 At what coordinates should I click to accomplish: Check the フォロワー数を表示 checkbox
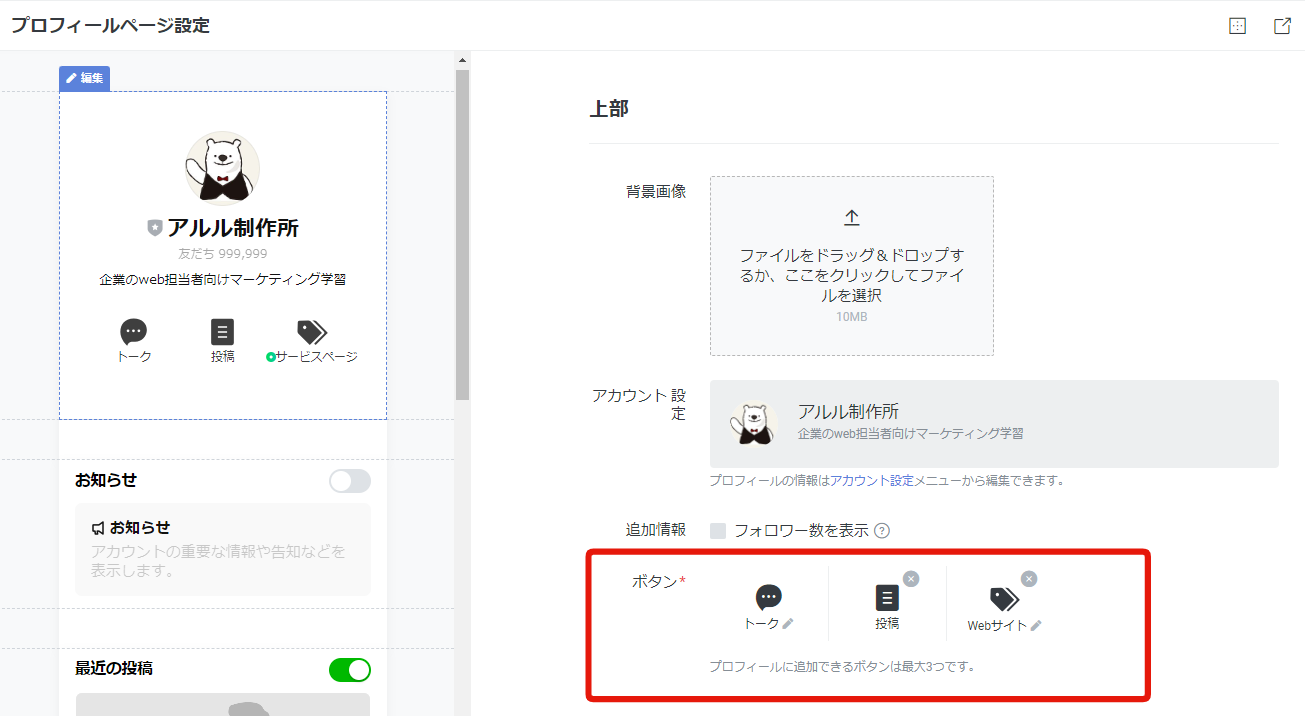[x=718, y=531]
